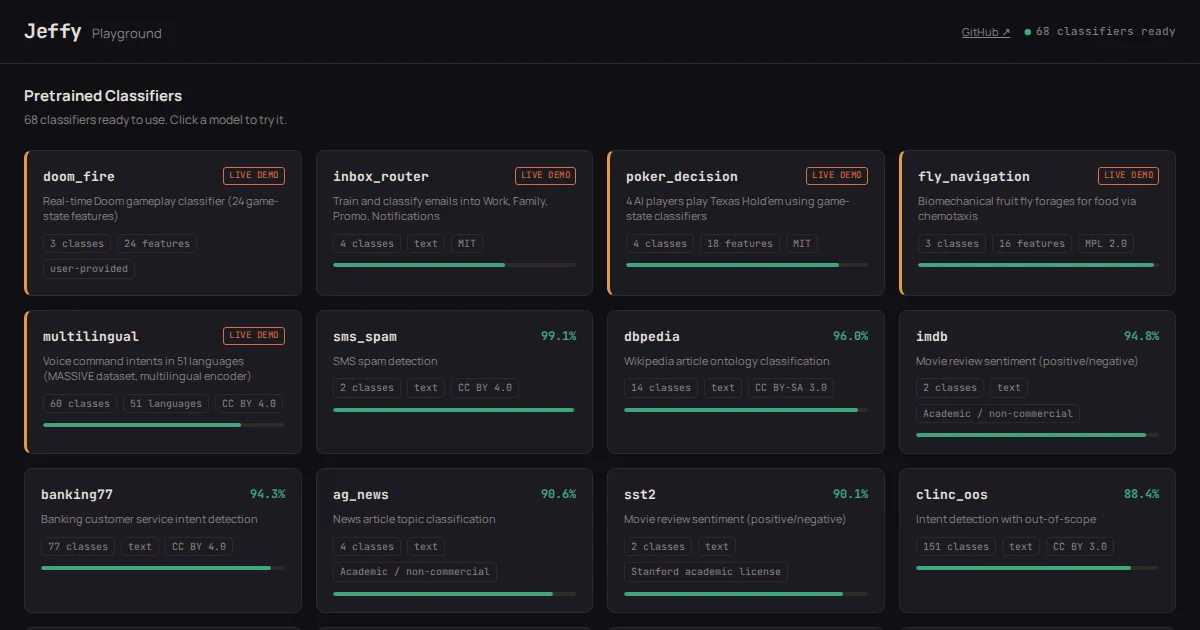
Task: Click the green classifiers-ready status dot
Action: click(x=1027, y=32)
